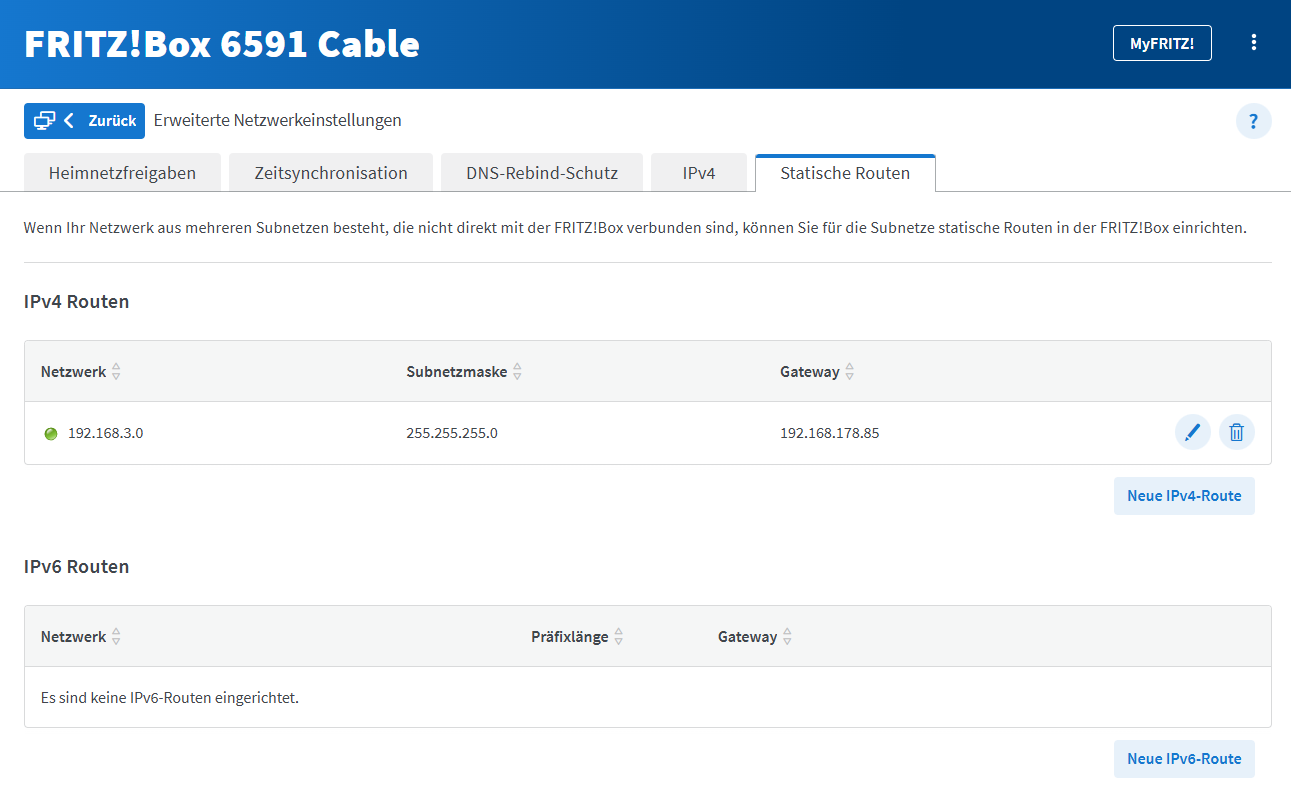Select the Statische Routen tab
The image size is (1291, 803).
[845, 173]
